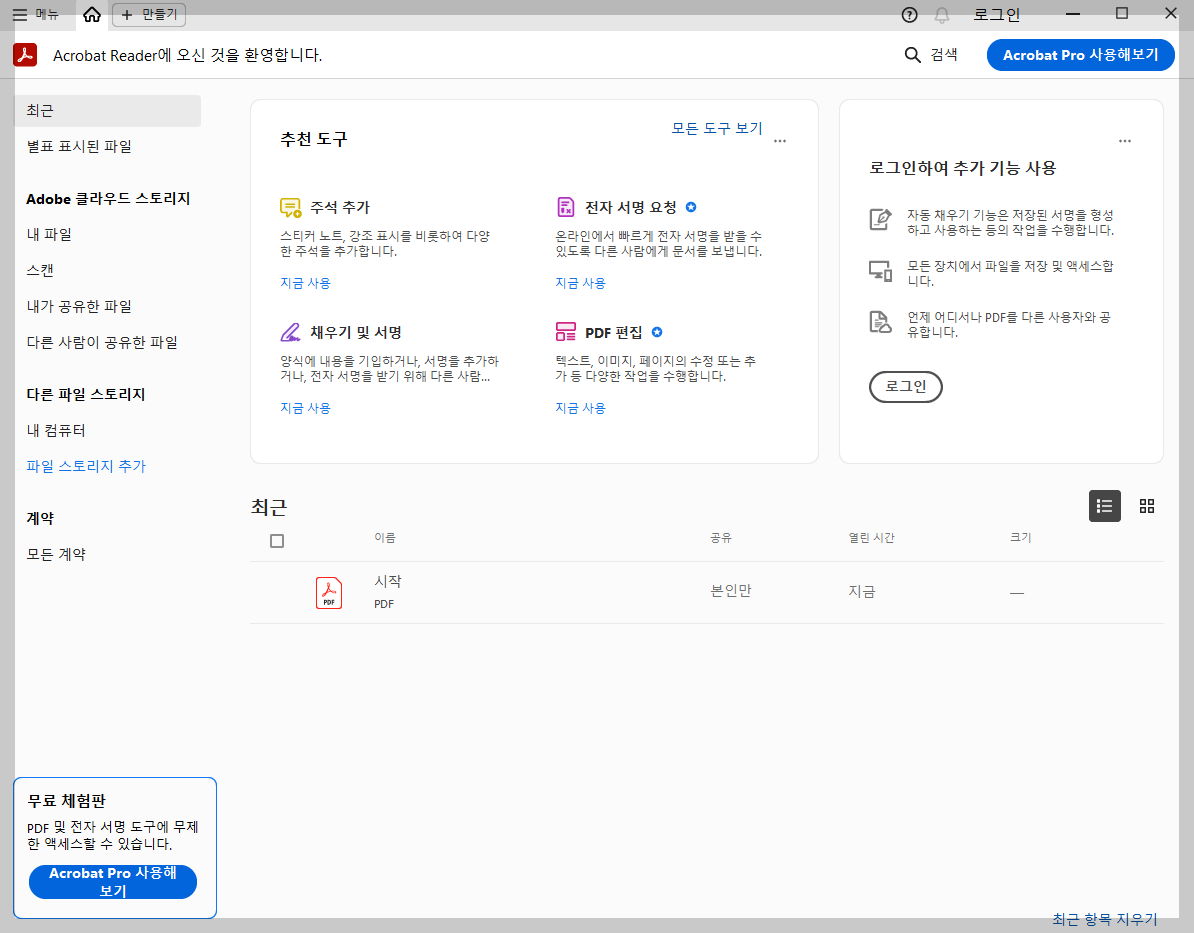Click 지금 opened time in 시작 row

coord(862,592)
